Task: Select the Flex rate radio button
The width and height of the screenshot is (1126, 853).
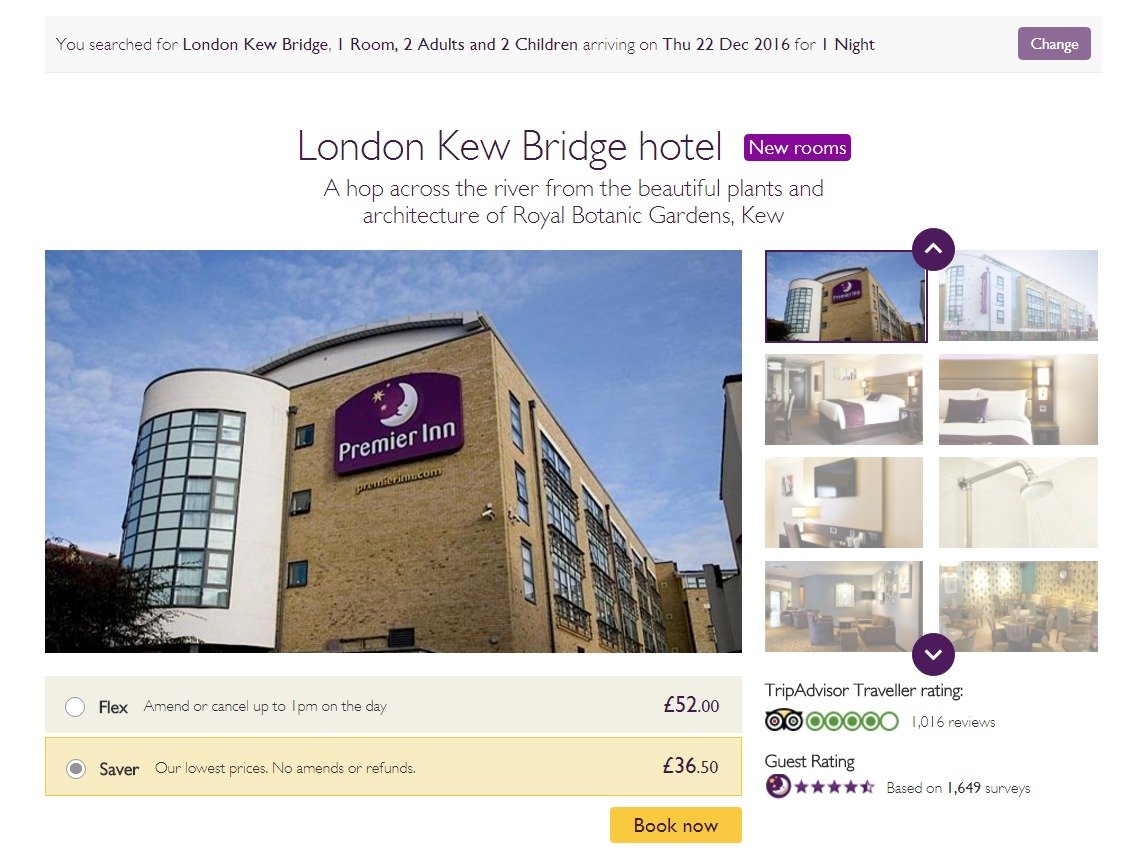Action: click(75, 707)
